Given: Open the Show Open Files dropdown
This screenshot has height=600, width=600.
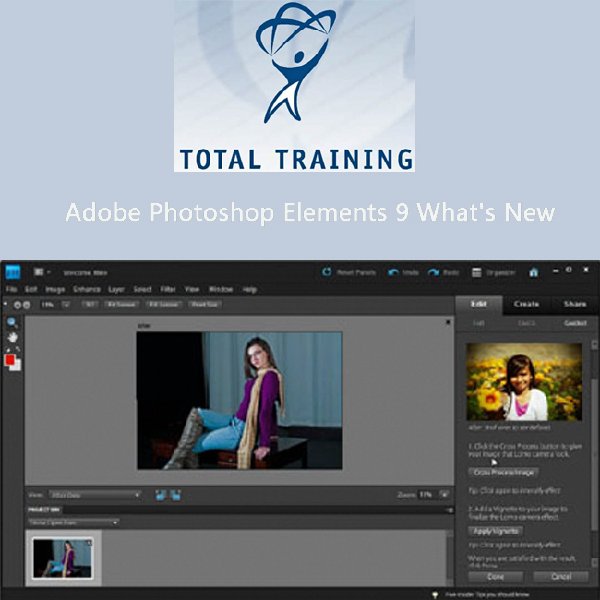Looking at the screenshot, I should click(73, 522).
